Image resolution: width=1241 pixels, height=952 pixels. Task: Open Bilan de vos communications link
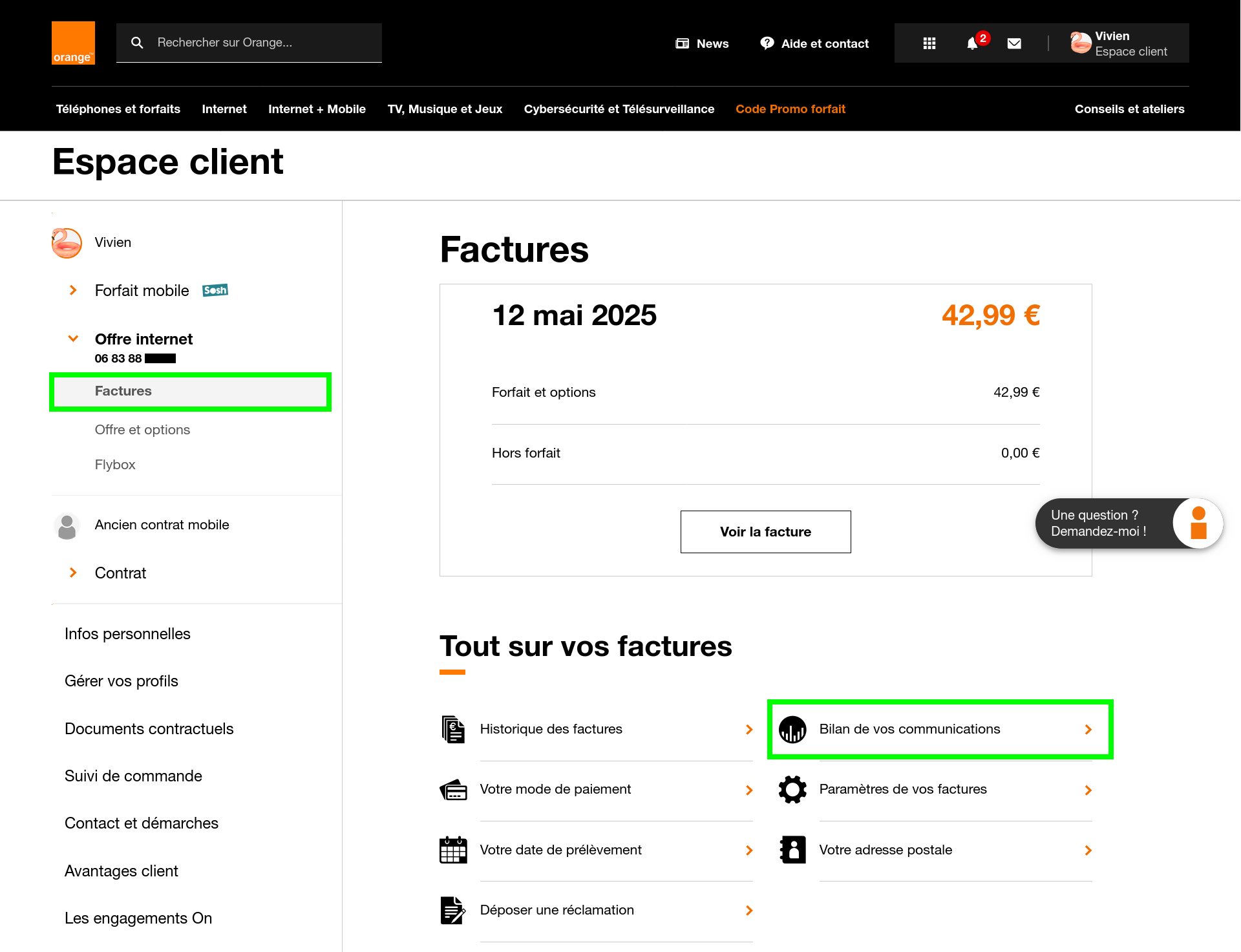pos(909,729)
